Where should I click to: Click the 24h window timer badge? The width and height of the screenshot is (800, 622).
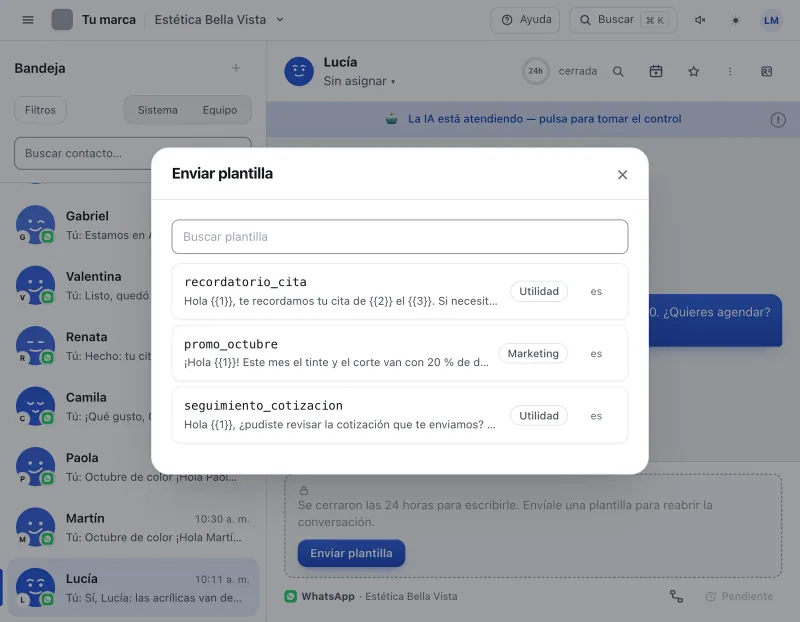coord(535,71)
